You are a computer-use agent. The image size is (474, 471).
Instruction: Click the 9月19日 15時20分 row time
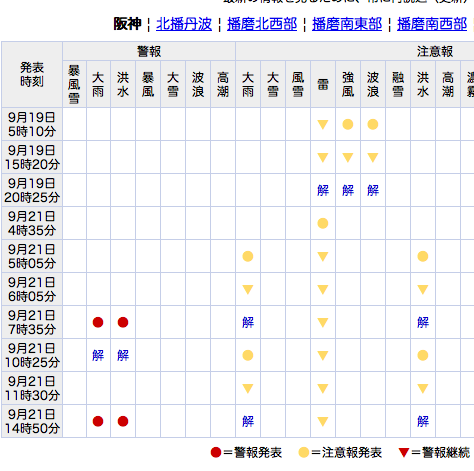pyautogui.click(x=32, y=157)
